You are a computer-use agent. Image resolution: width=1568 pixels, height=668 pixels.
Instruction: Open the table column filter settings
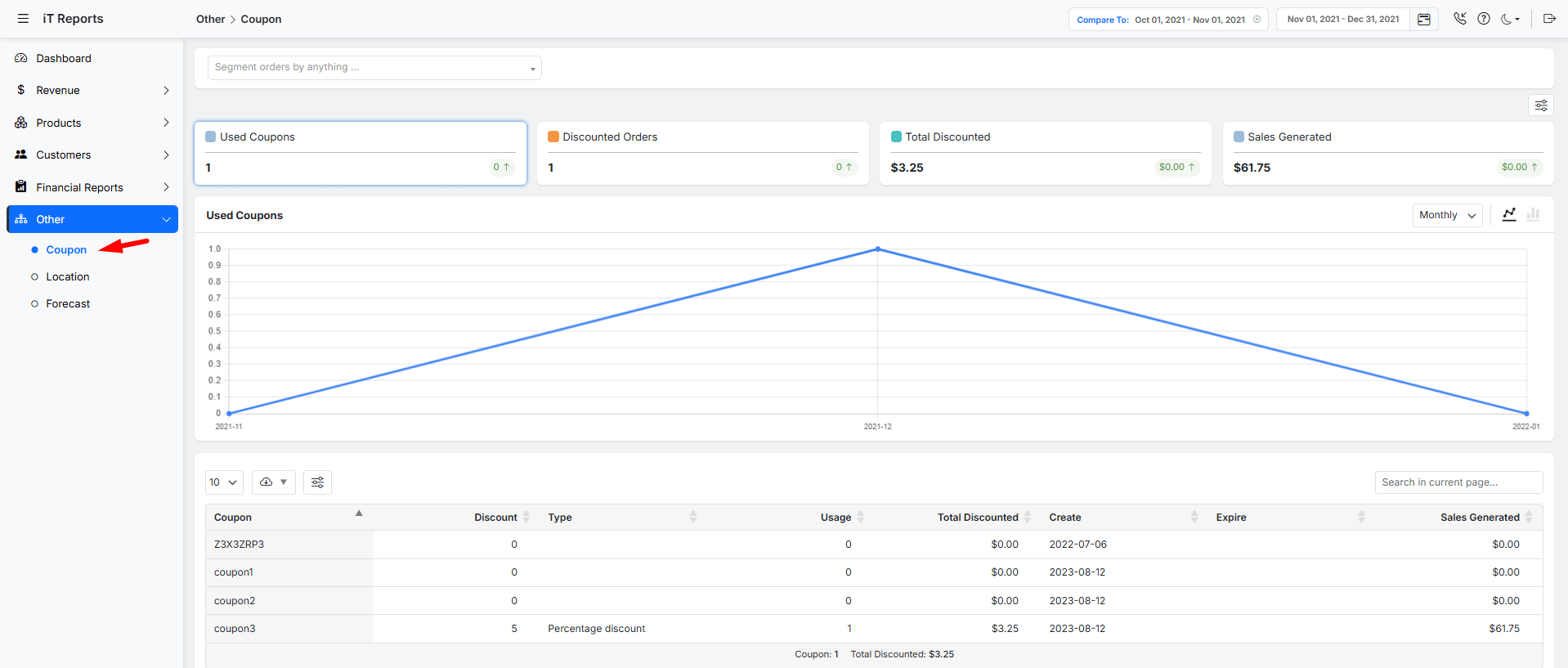(x=317, y=482)
